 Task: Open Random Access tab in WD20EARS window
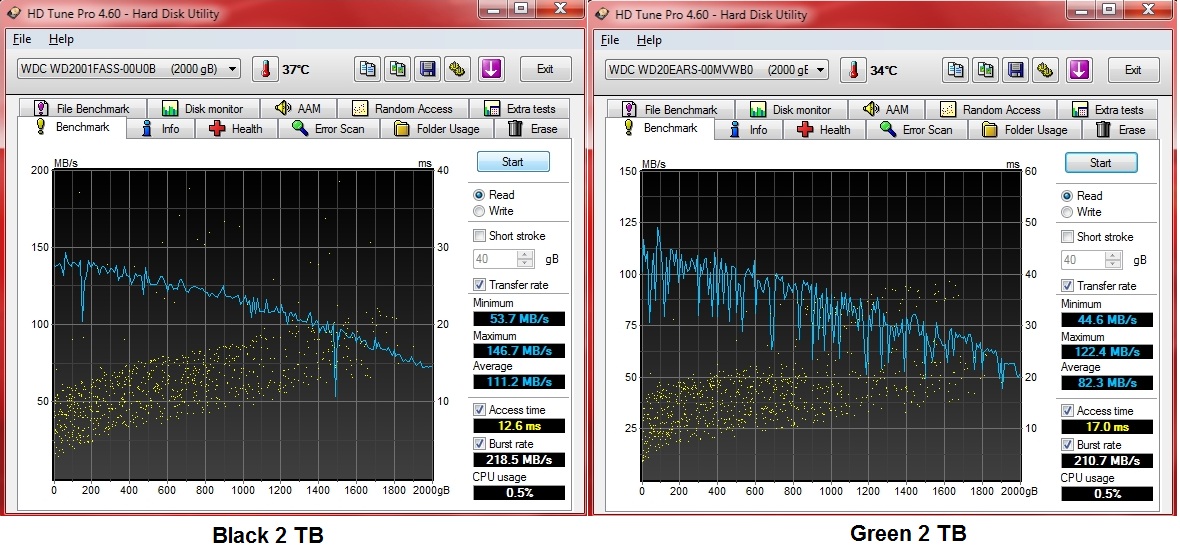[x=990, y=110]
